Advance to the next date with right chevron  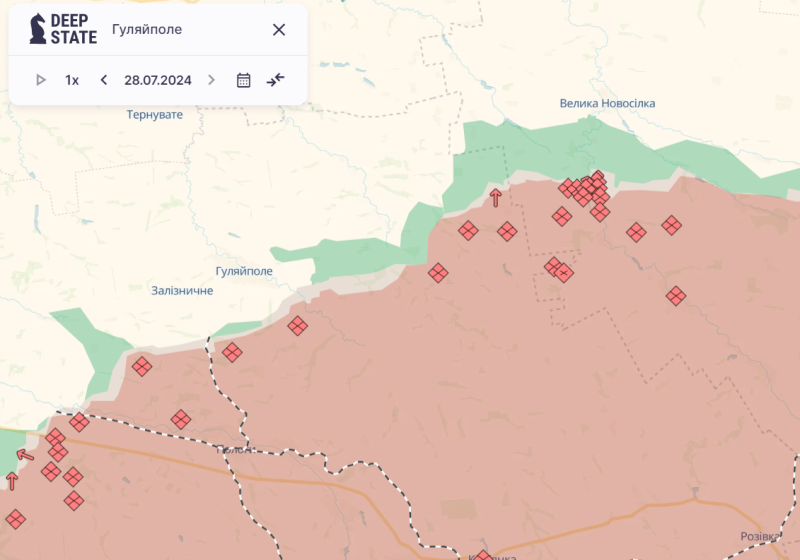click(x=211, y=80)
